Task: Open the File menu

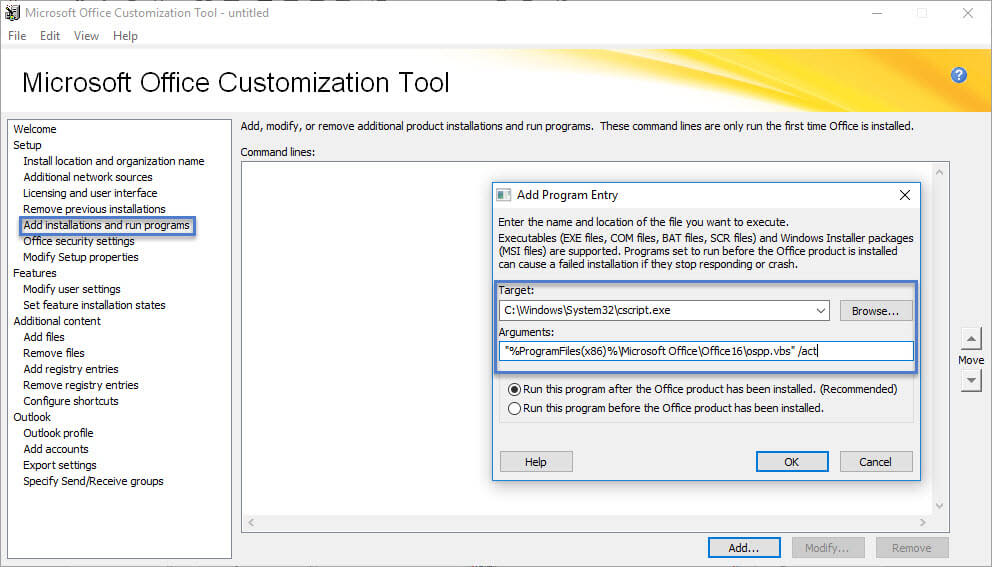Action: click(17, 36)
